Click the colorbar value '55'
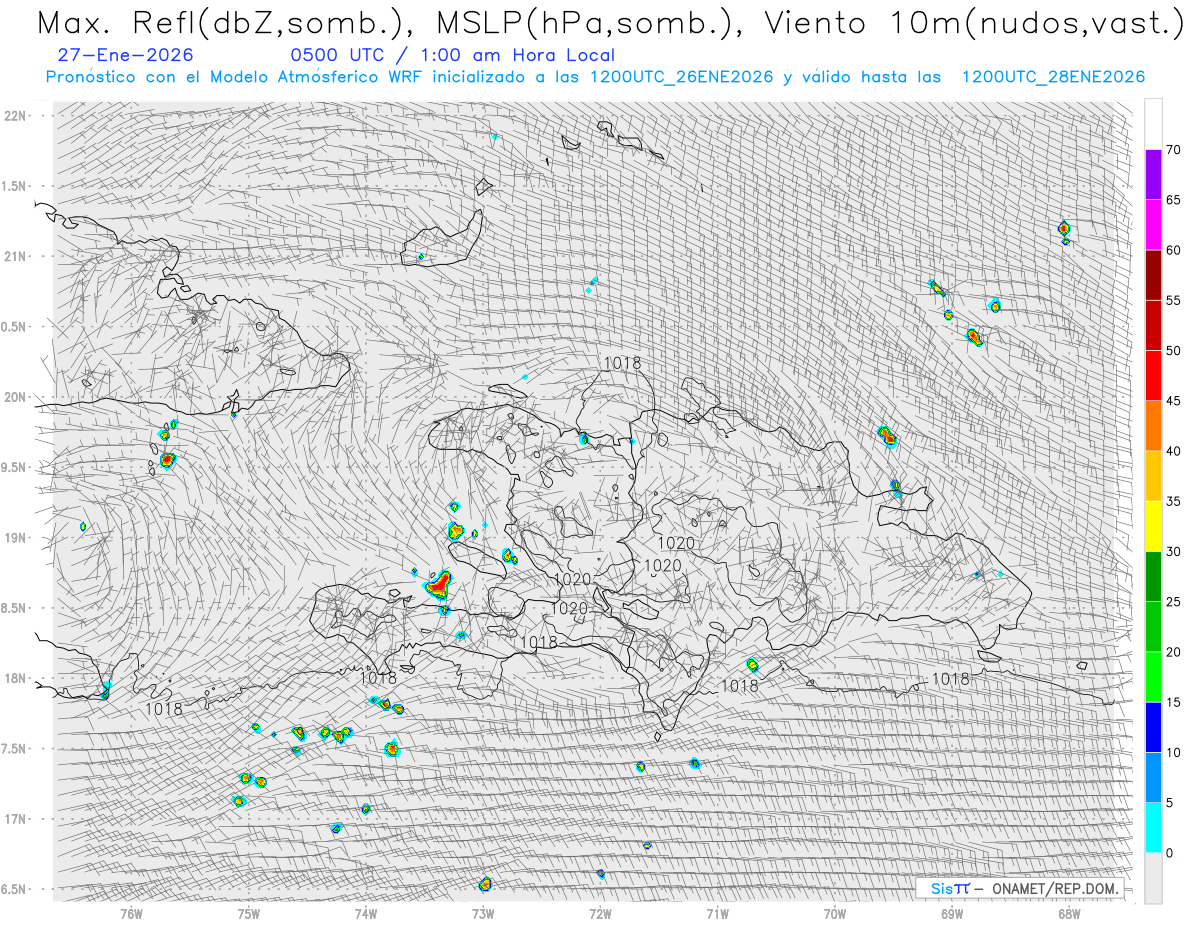The height and width of the screenshot is (927, 1200). 1173,300
